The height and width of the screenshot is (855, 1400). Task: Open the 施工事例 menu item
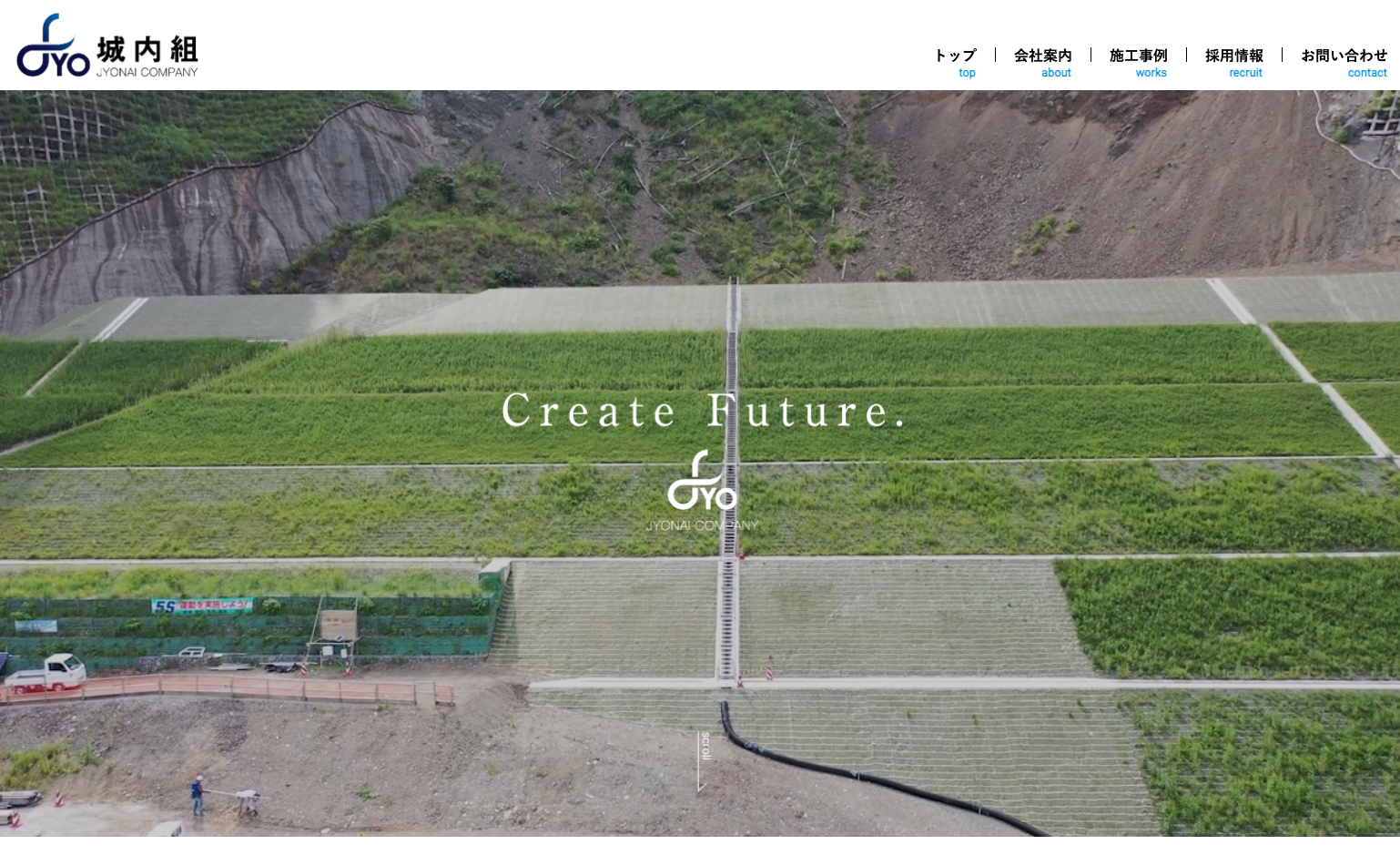pyautogui.click(x=1138, y=56)
